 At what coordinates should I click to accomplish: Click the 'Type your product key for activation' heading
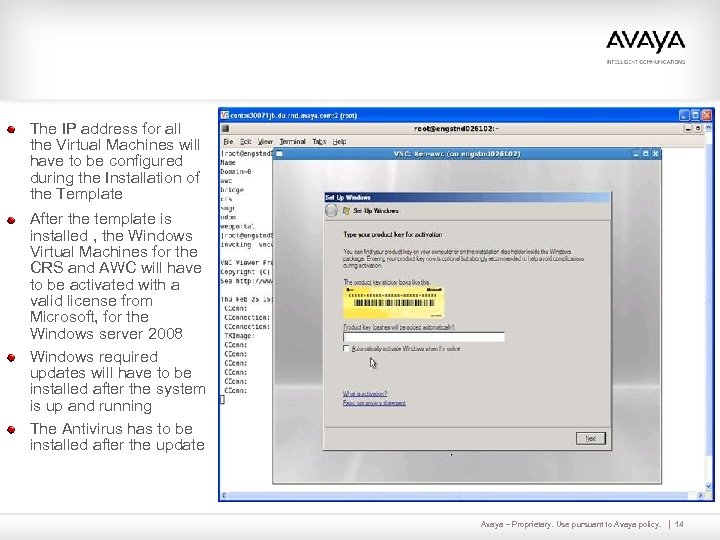pos(393,235)
